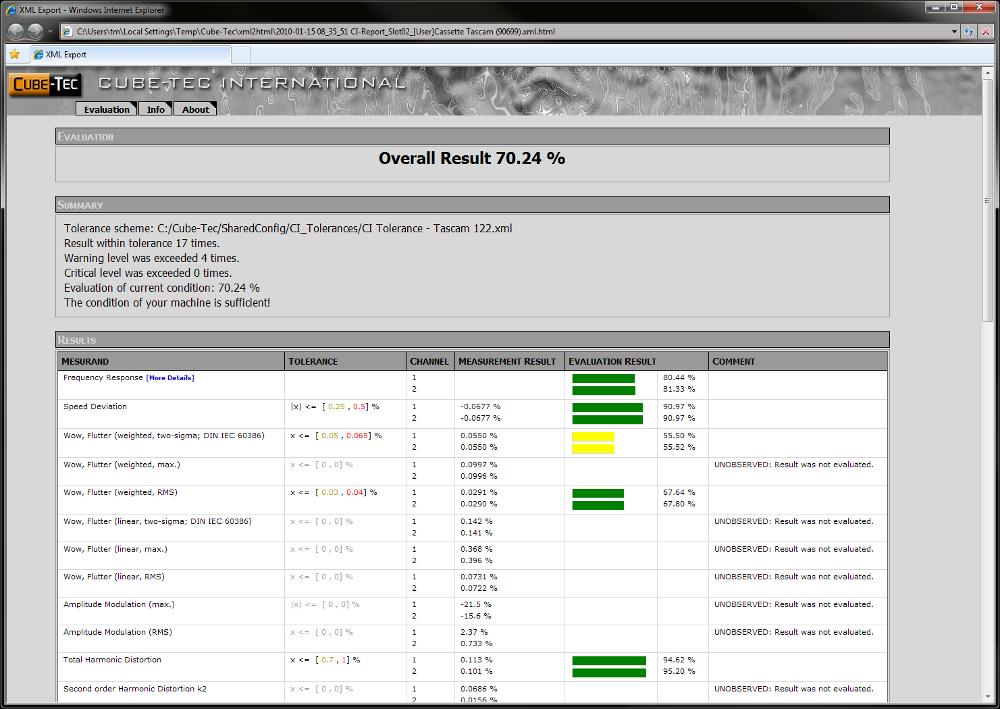The width and height of the screenshot is (1000, 709).
Task: Click the browser Back arrow button
Action: click(17, 31)
